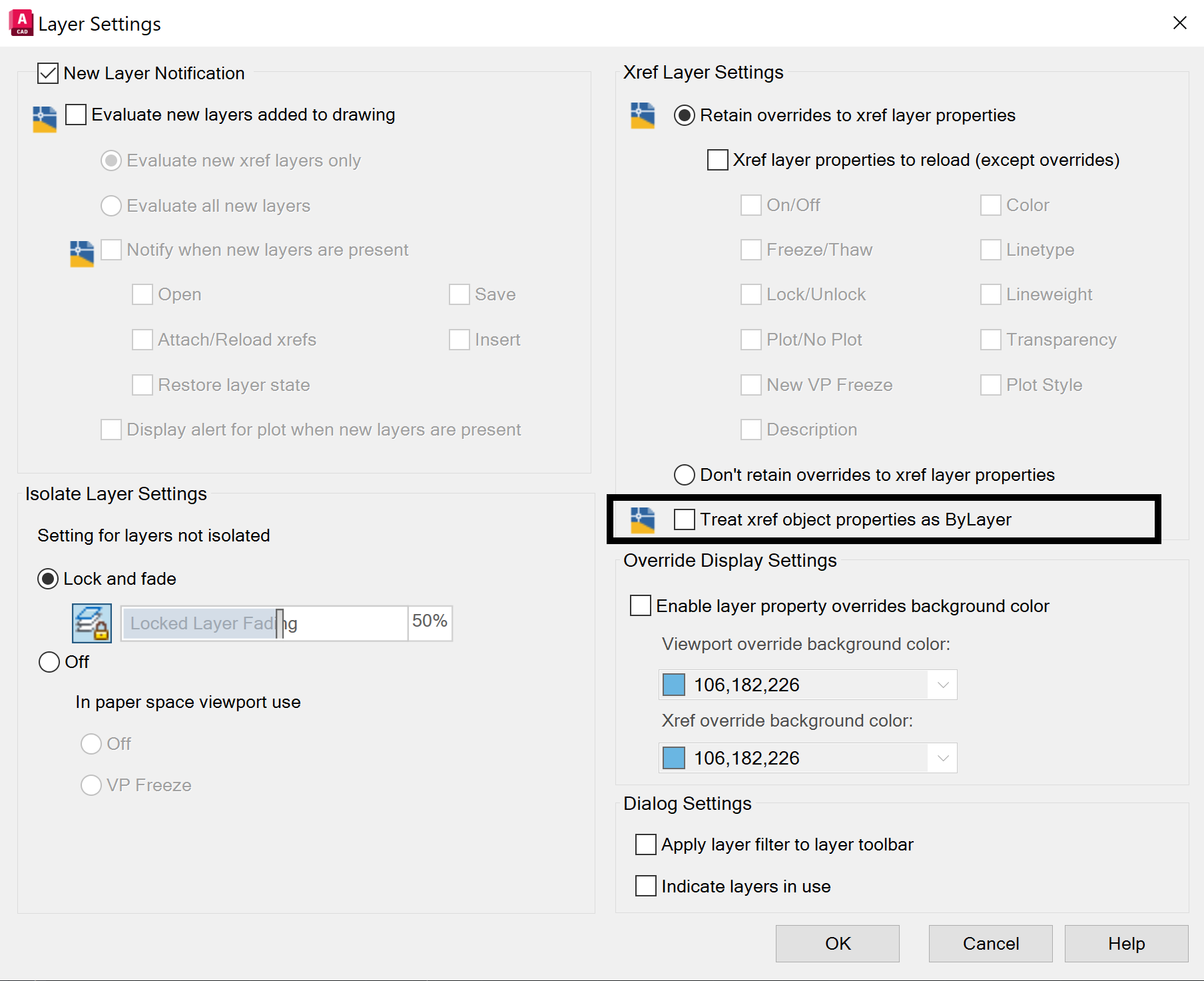
Task: Click the viewport override blue color swatch
Action: [x=674, y=685]
